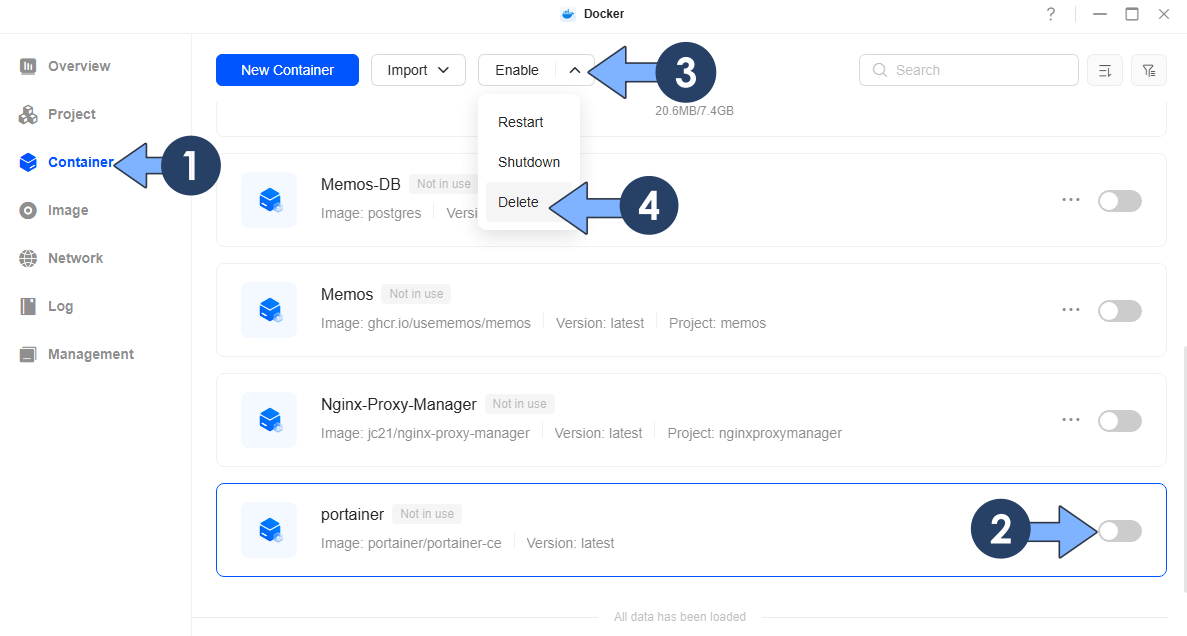This screenshot has width=1187, height=636.
Task: Click the Management icon in sidebar
Action: (x=28, y=354)
